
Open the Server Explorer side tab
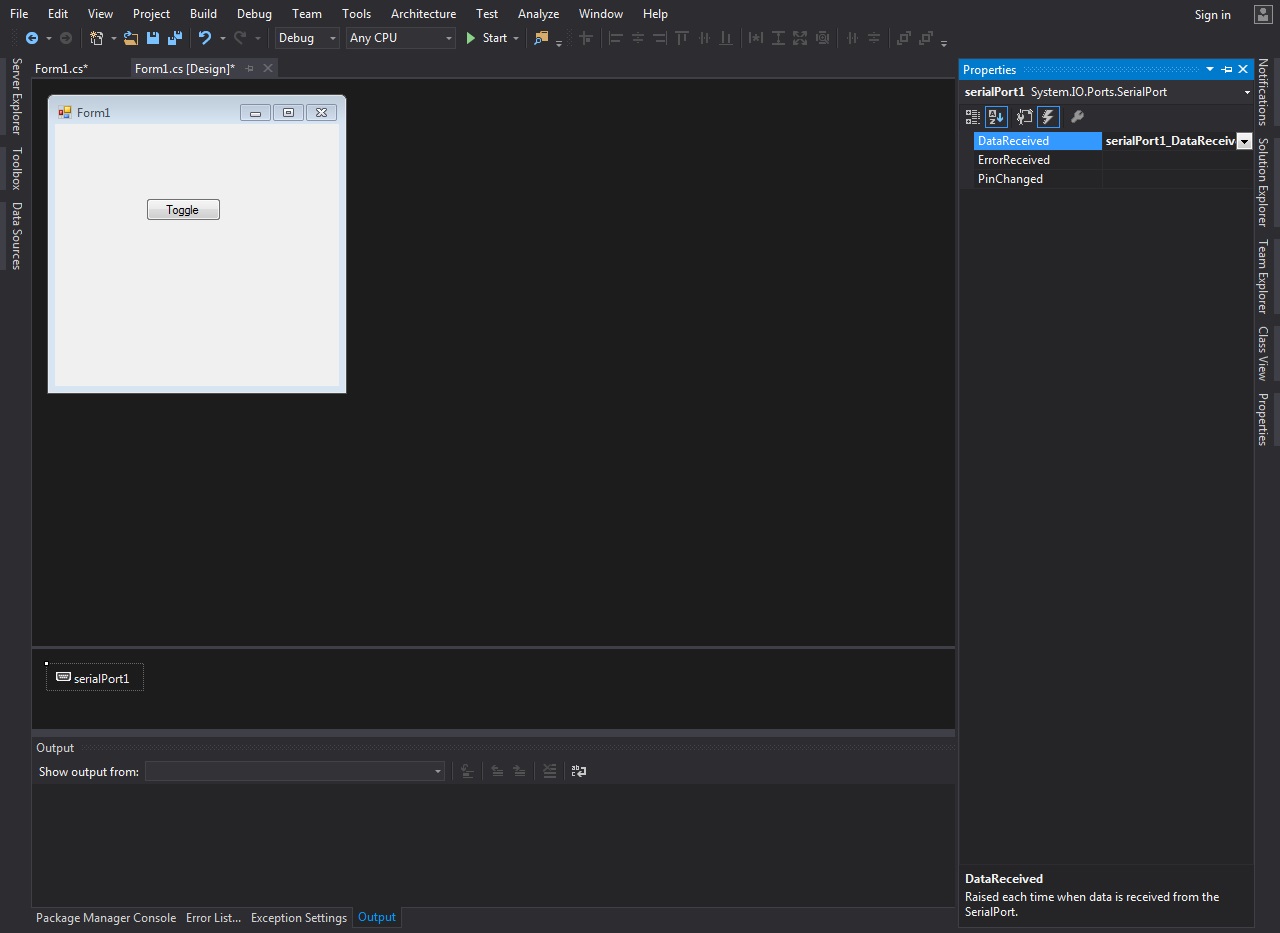pyautogui.click(x=17, y=97)
